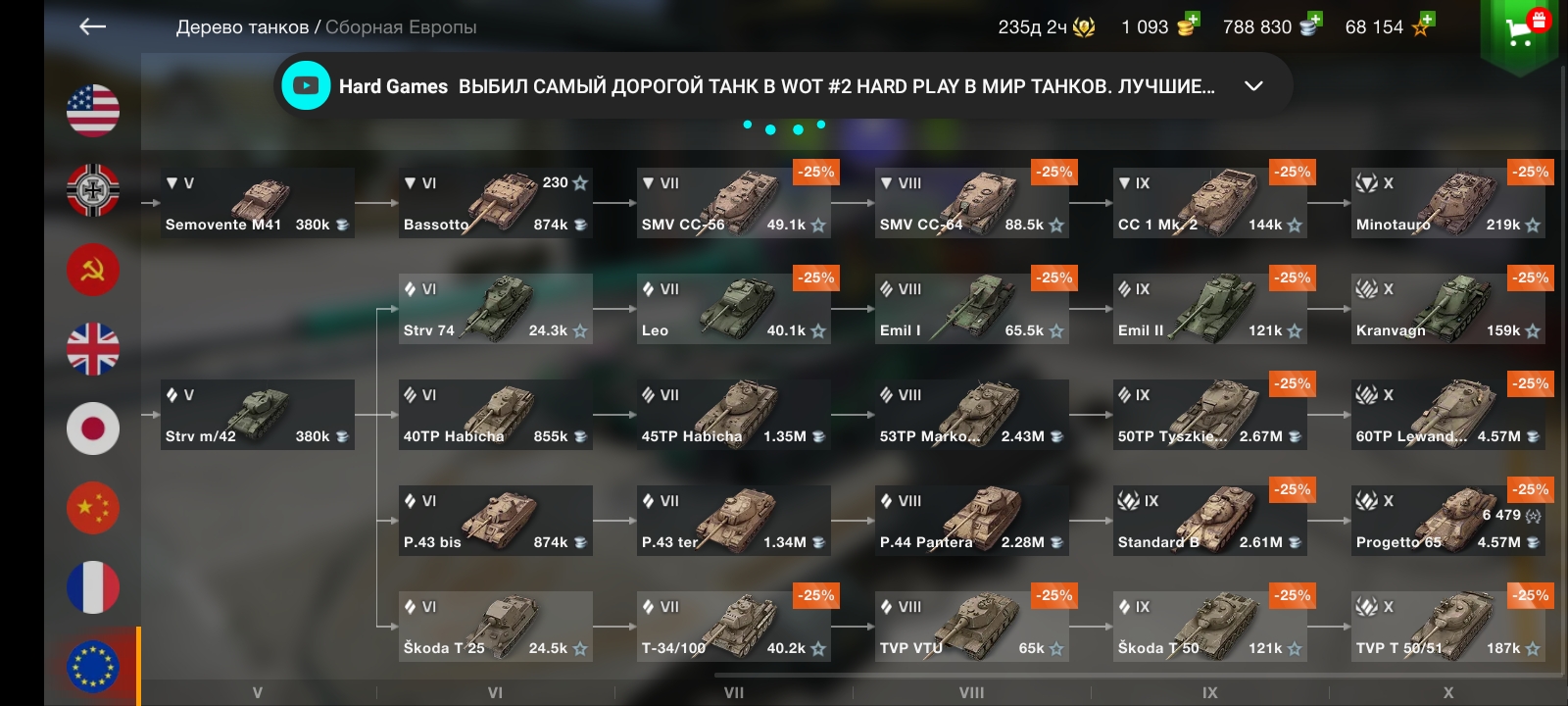Image resolution: width=1568 pixels, height=706 pixels.
Task: Open the Minotauro tier X tank card
Action: pyautogui.click(x=1447, y=203)
